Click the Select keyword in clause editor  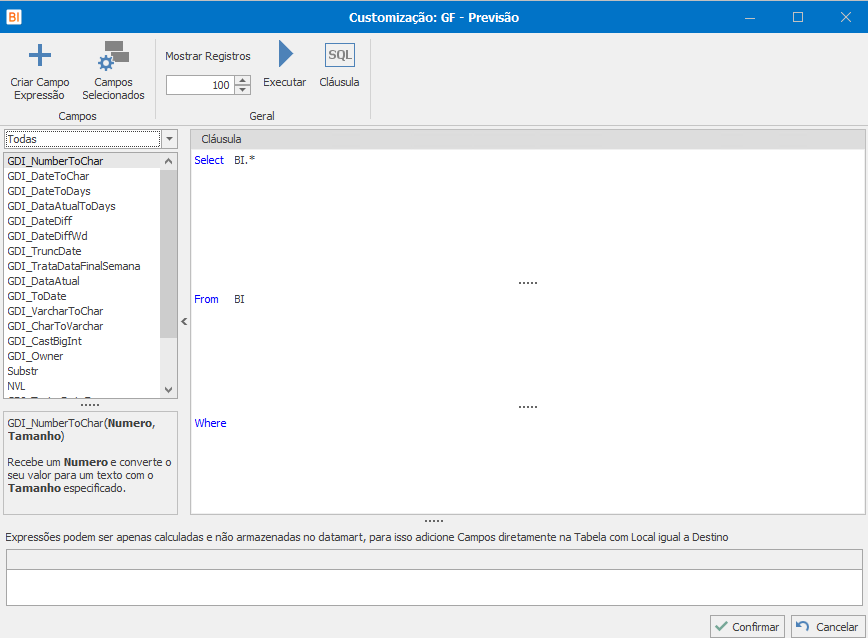point(209,160)
